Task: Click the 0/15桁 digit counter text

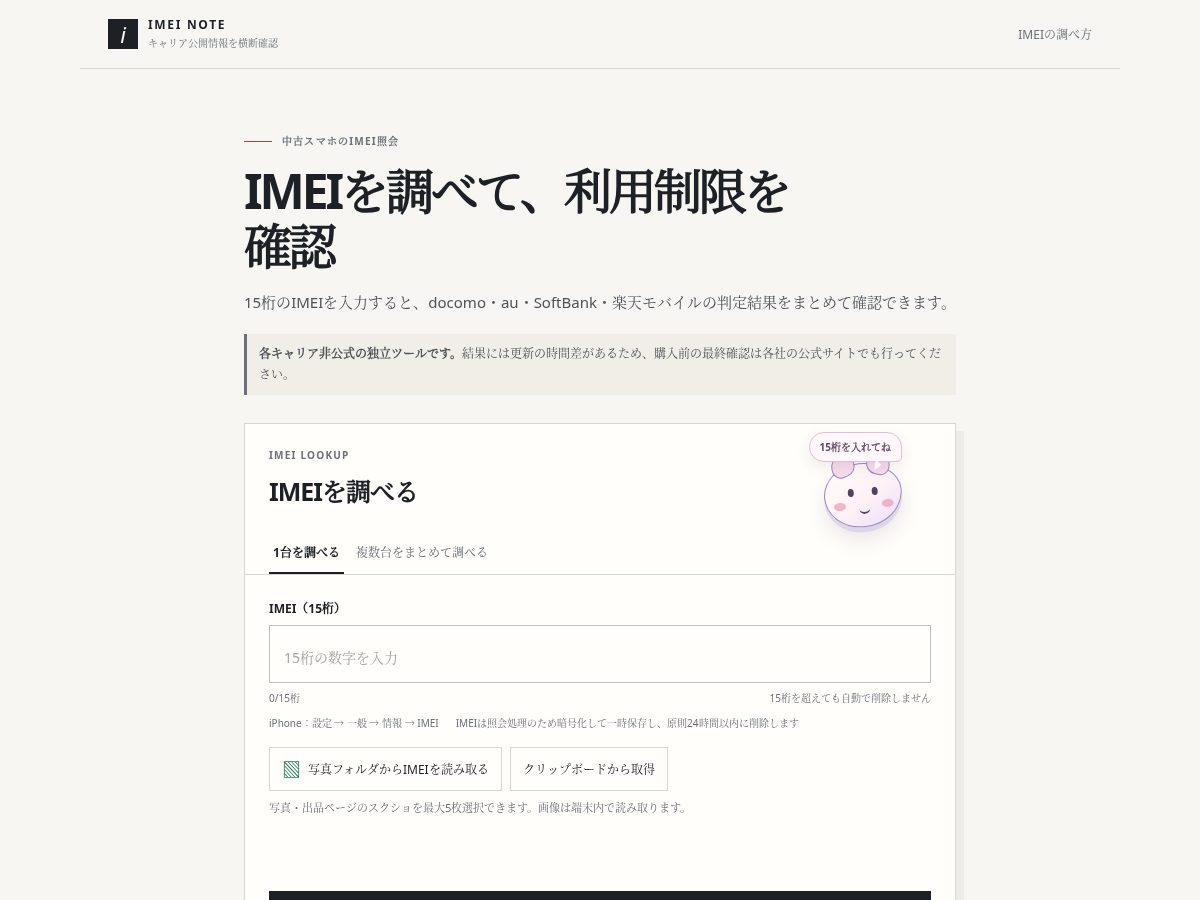Action: pyautogui.click(x=284, y=698)
